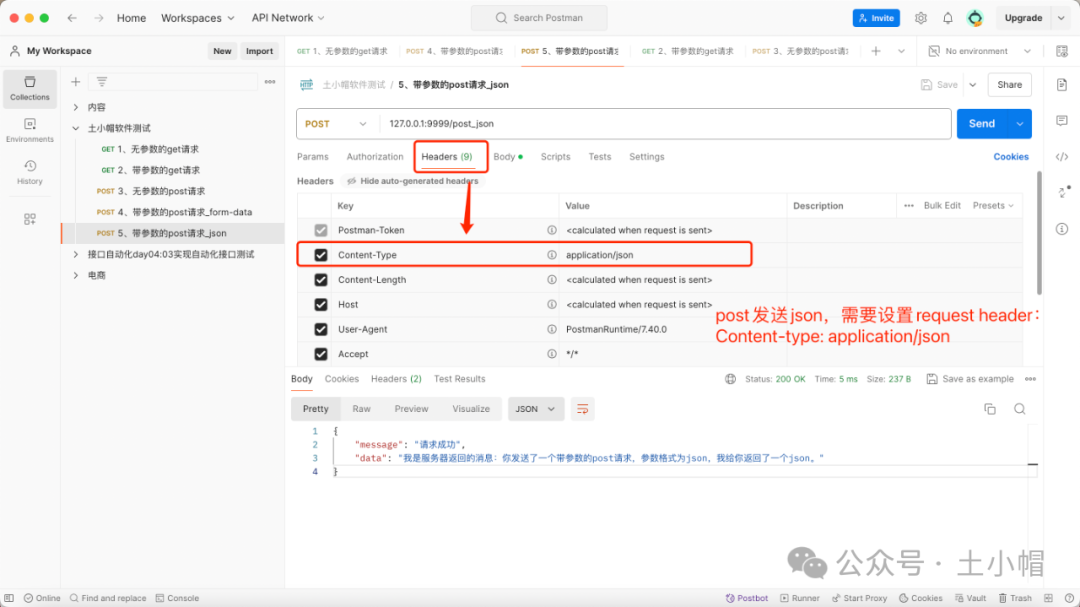Go forward with the right arrow
Screen dimensions: 1080x607
point(98,18)
